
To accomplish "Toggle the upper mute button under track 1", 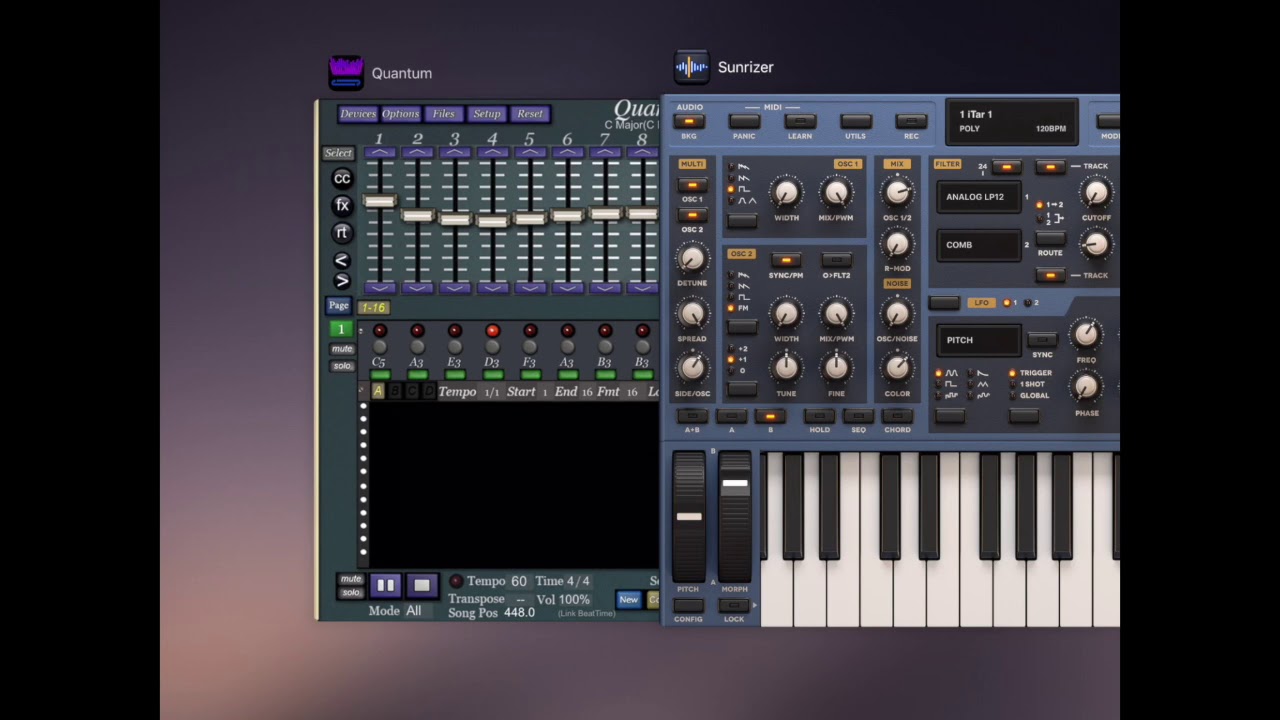I will (342, 349).
